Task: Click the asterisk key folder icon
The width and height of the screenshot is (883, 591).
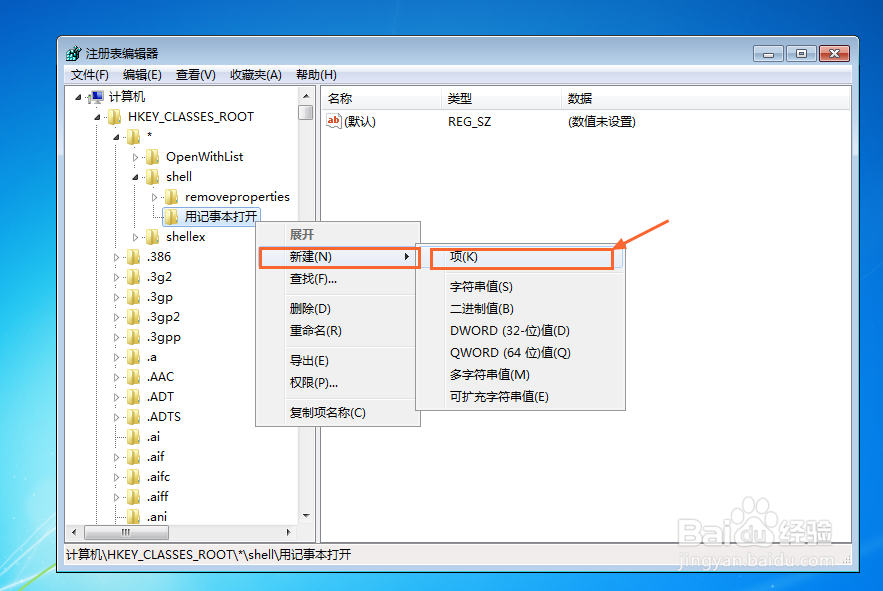Action: [x=133, y=137]
